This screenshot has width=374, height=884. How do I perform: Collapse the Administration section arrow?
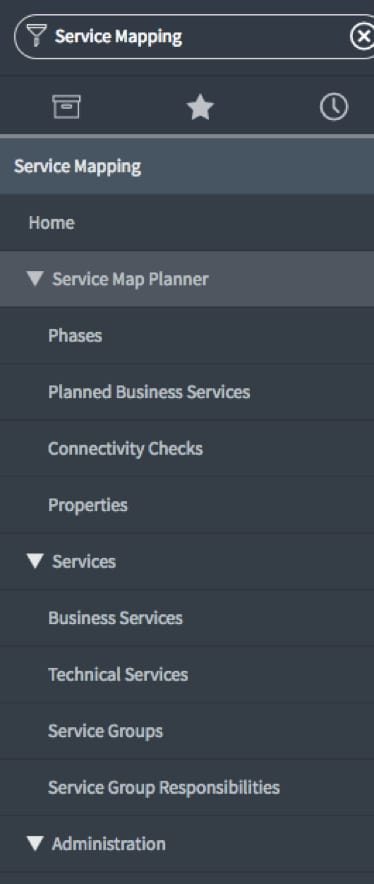(x=35, y=843)
